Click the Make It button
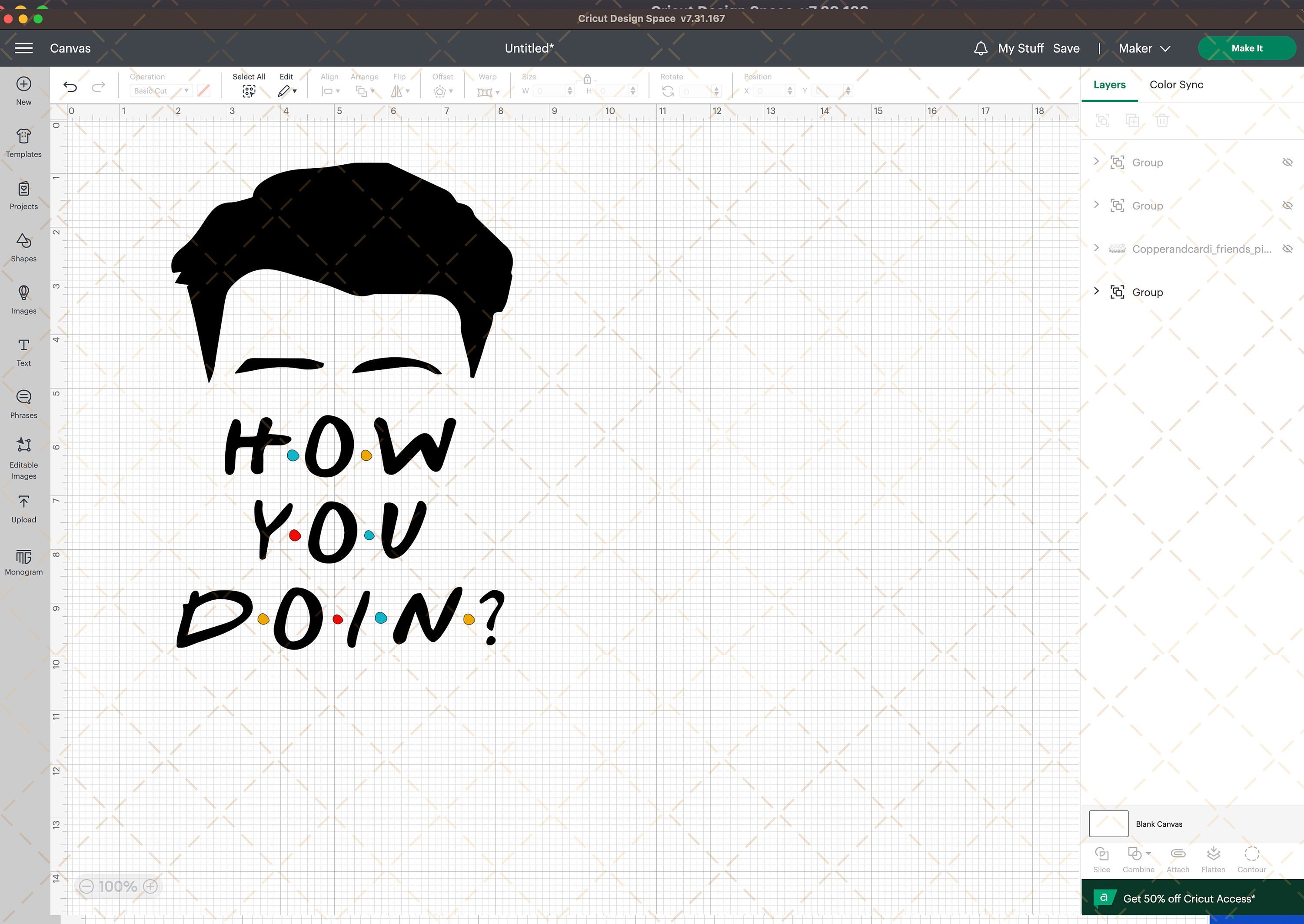The image size is (1304, 924). pyautogui.click(x=1247, y=48)
